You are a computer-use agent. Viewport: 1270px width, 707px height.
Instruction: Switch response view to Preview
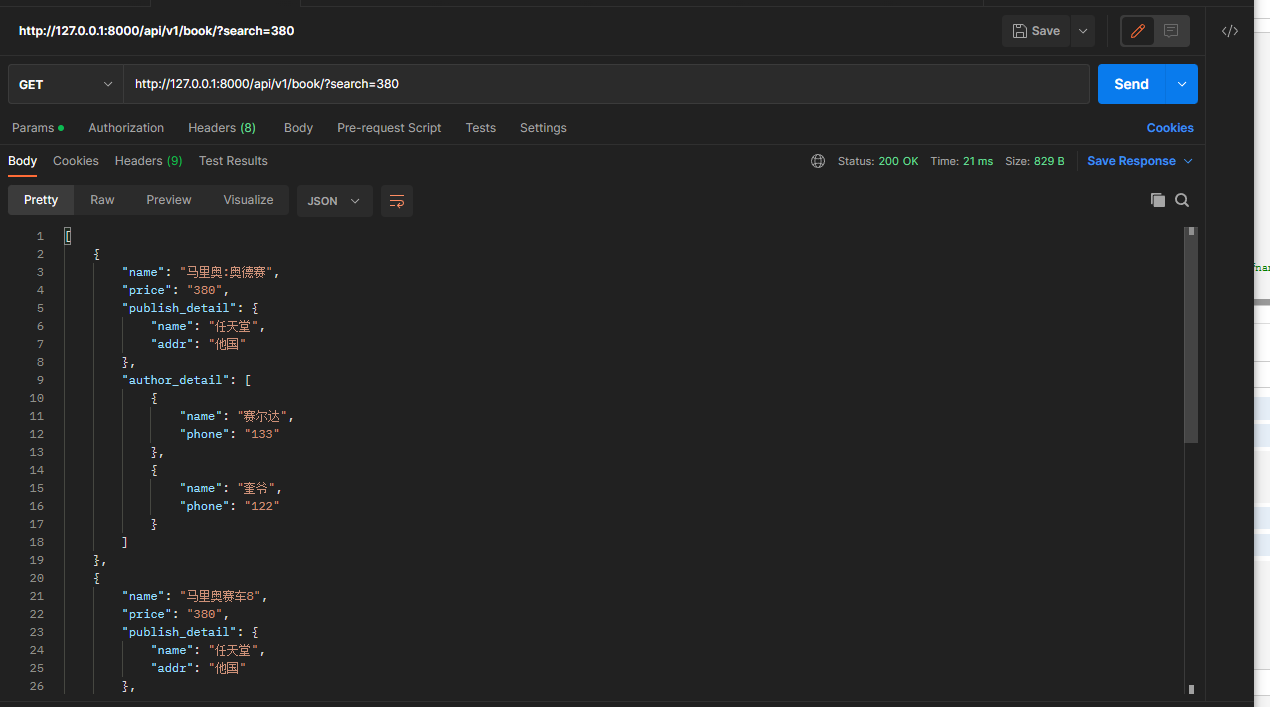click(169, 200)
